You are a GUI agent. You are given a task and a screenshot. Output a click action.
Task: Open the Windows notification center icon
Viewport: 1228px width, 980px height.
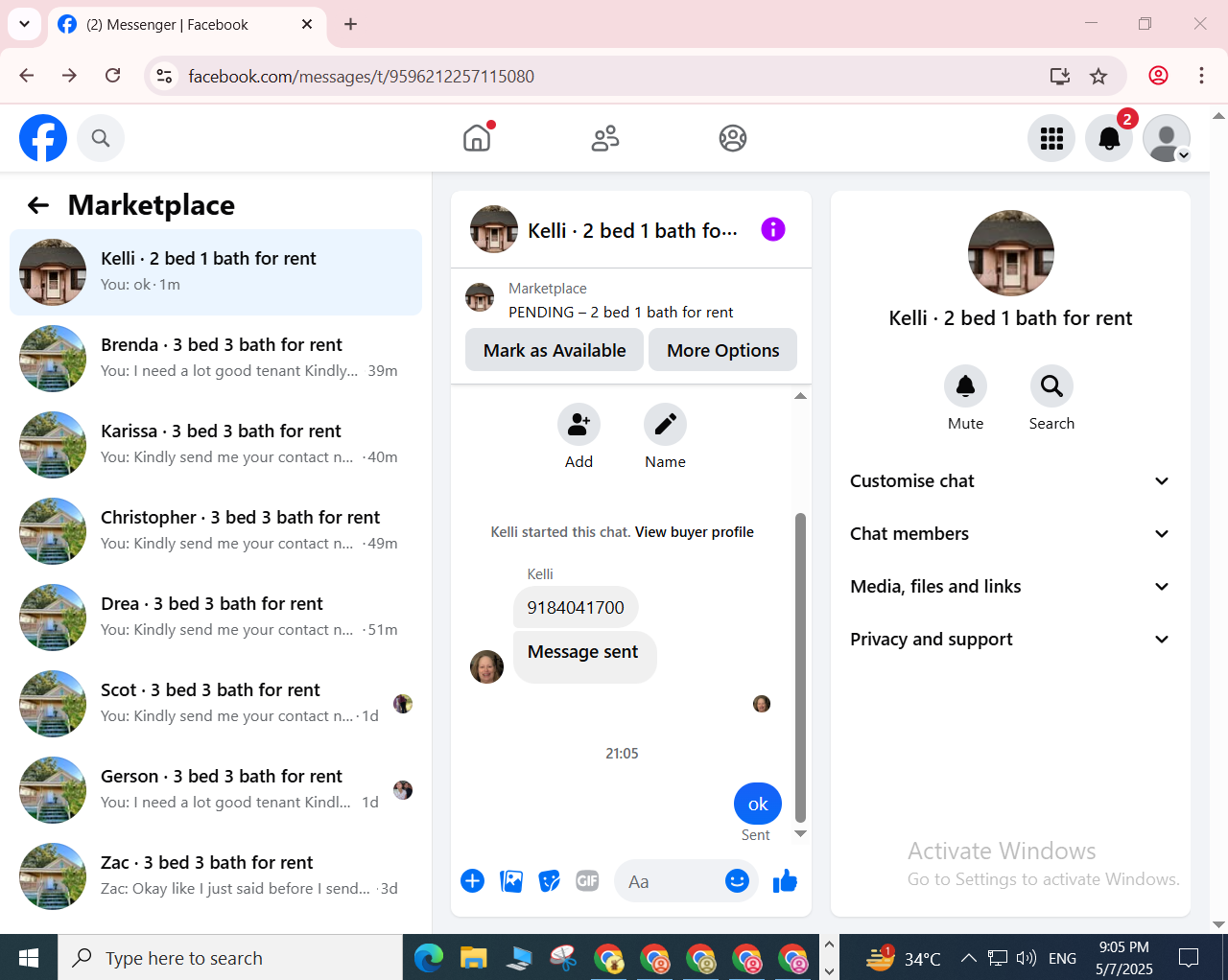click(x=1189, y=958)
